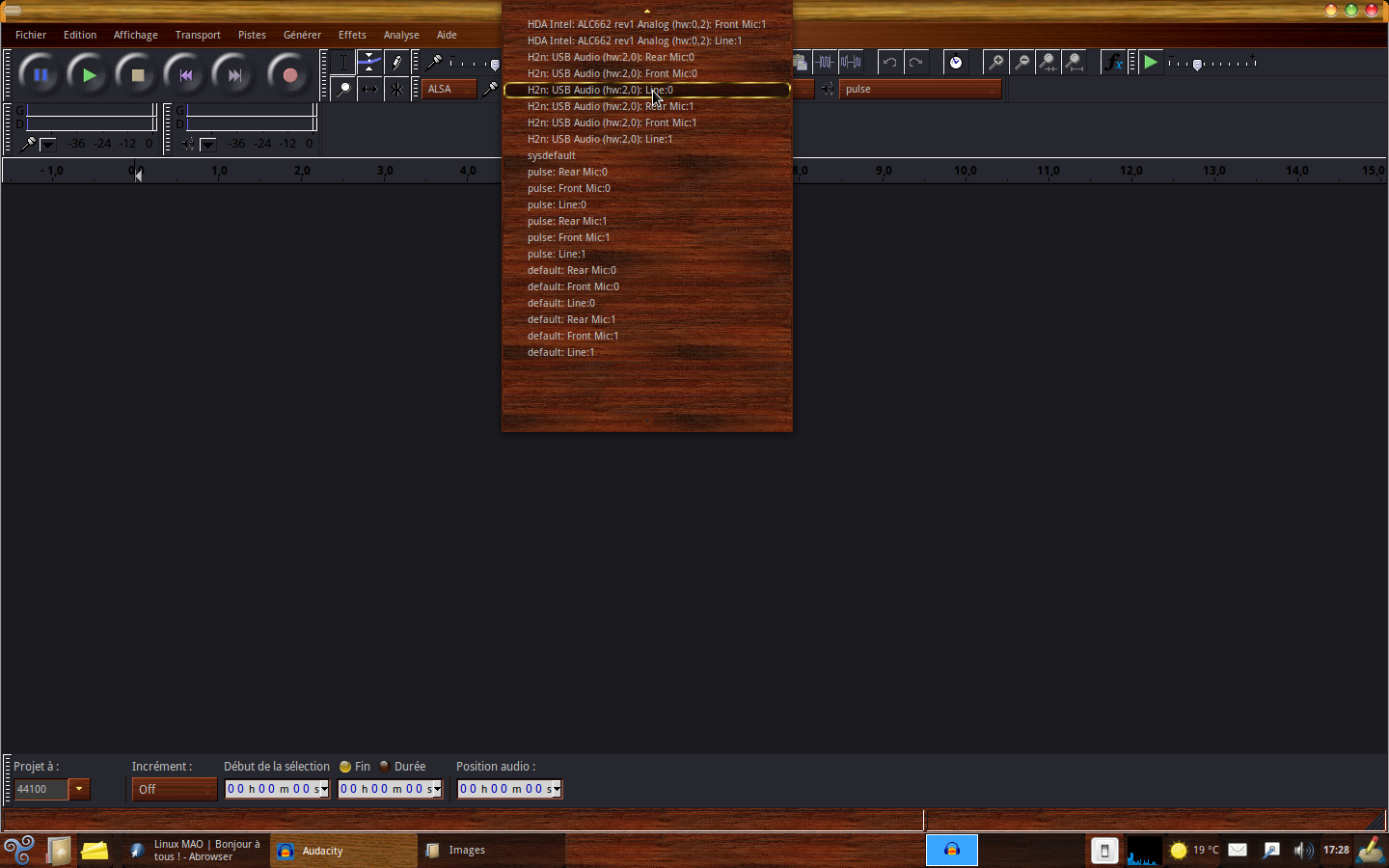Undo the last action
1389x868 pixels.
pos(890,63)
